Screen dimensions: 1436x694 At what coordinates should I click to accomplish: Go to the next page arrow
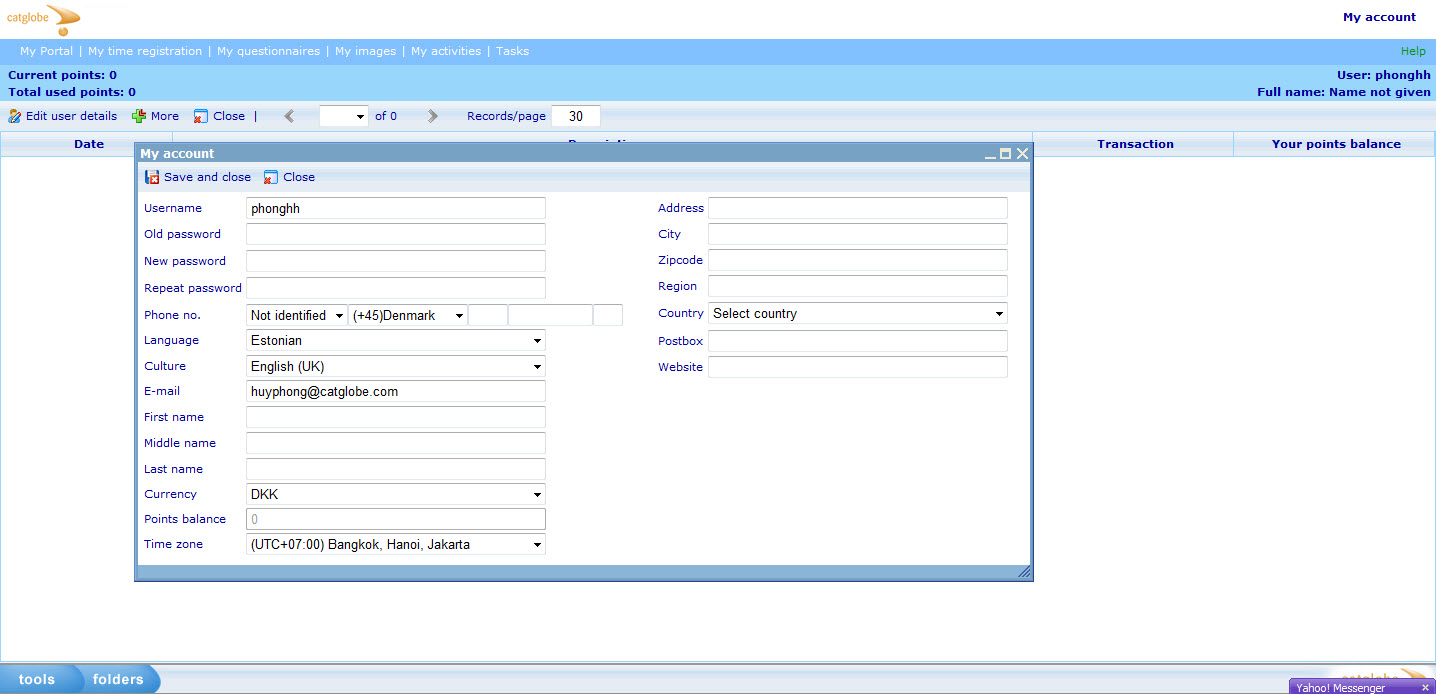433,116
